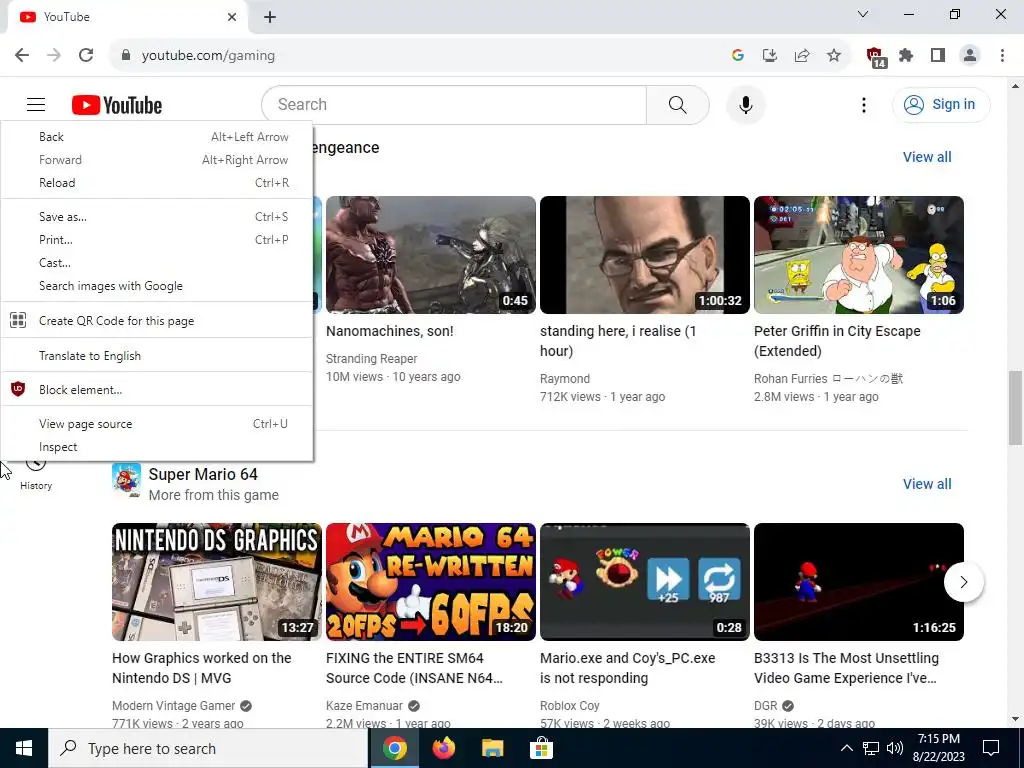The image size is (1024, 768).
Task: Open Mario 64 Re-Written video thumbnail
Action: (x=430, y=582)
